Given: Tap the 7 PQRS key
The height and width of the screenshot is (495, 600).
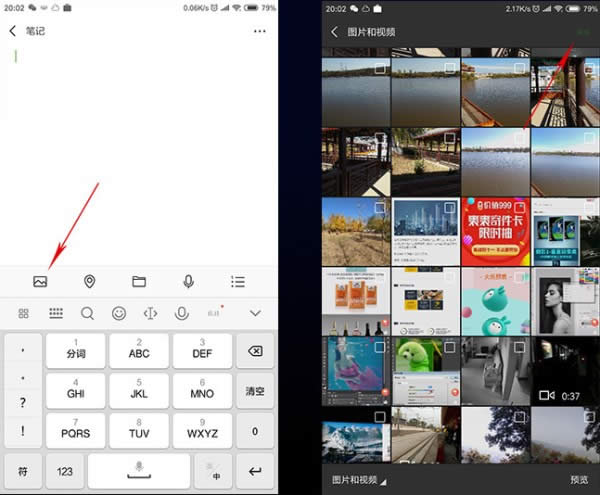Looking at the screenshot, I should pos(75,431).
